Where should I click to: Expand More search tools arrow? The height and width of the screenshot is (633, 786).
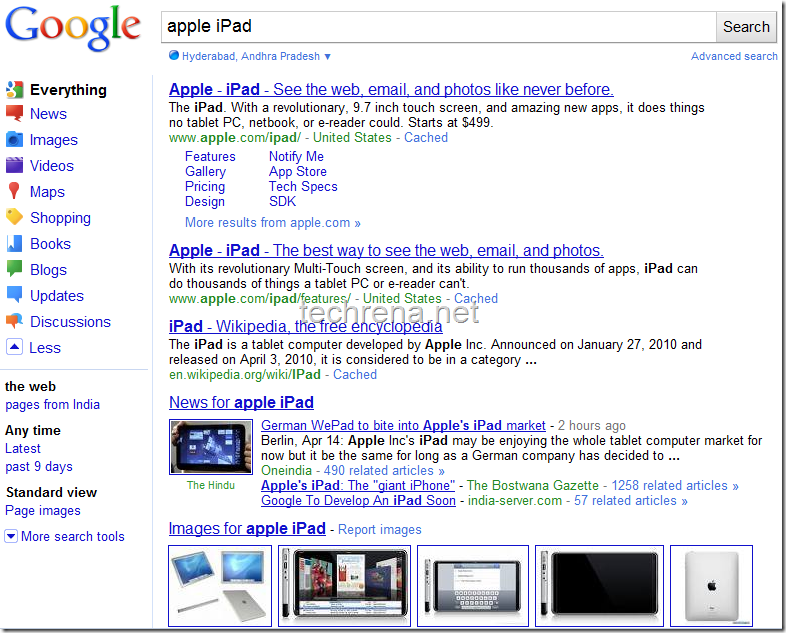pos(11,536)
